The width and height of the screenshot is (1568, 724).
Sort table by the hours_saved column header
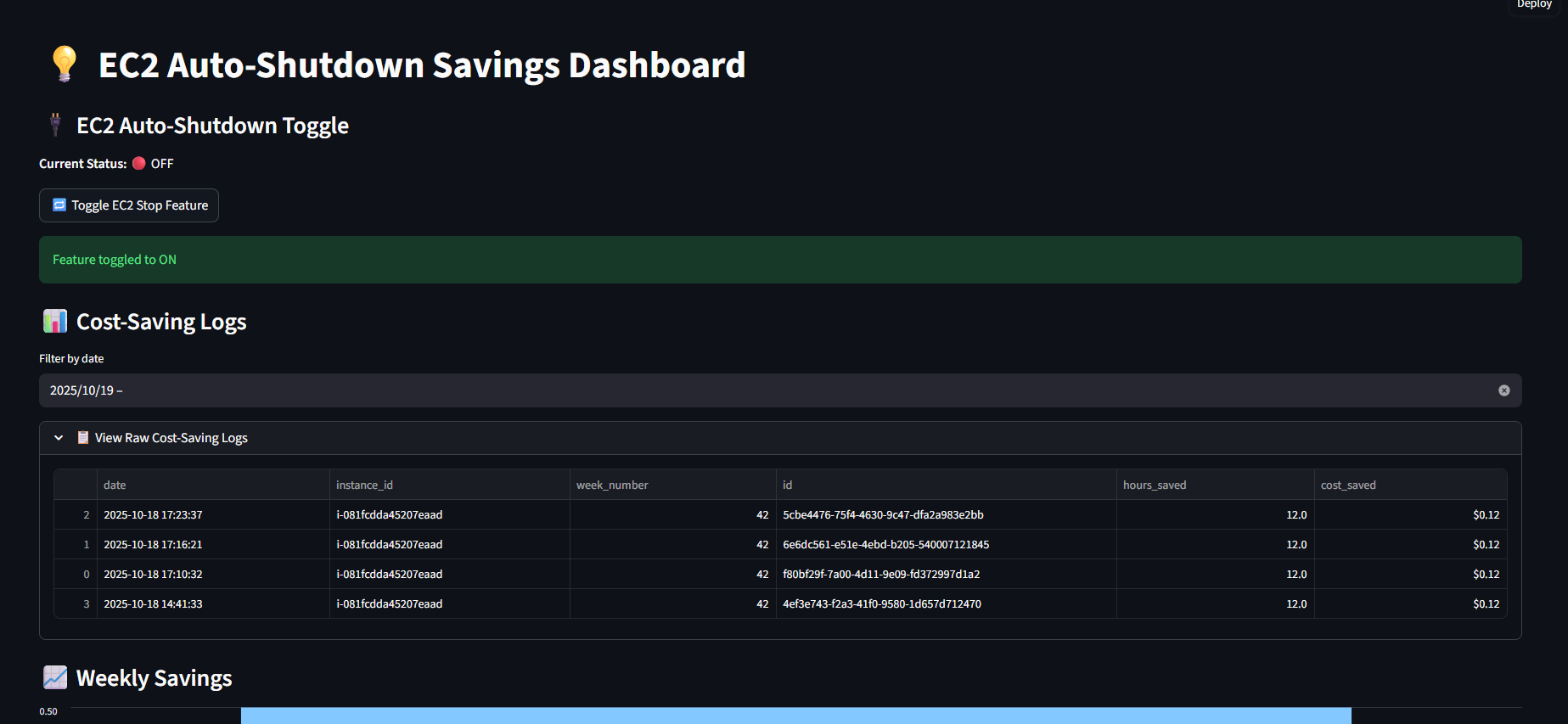1215,485
